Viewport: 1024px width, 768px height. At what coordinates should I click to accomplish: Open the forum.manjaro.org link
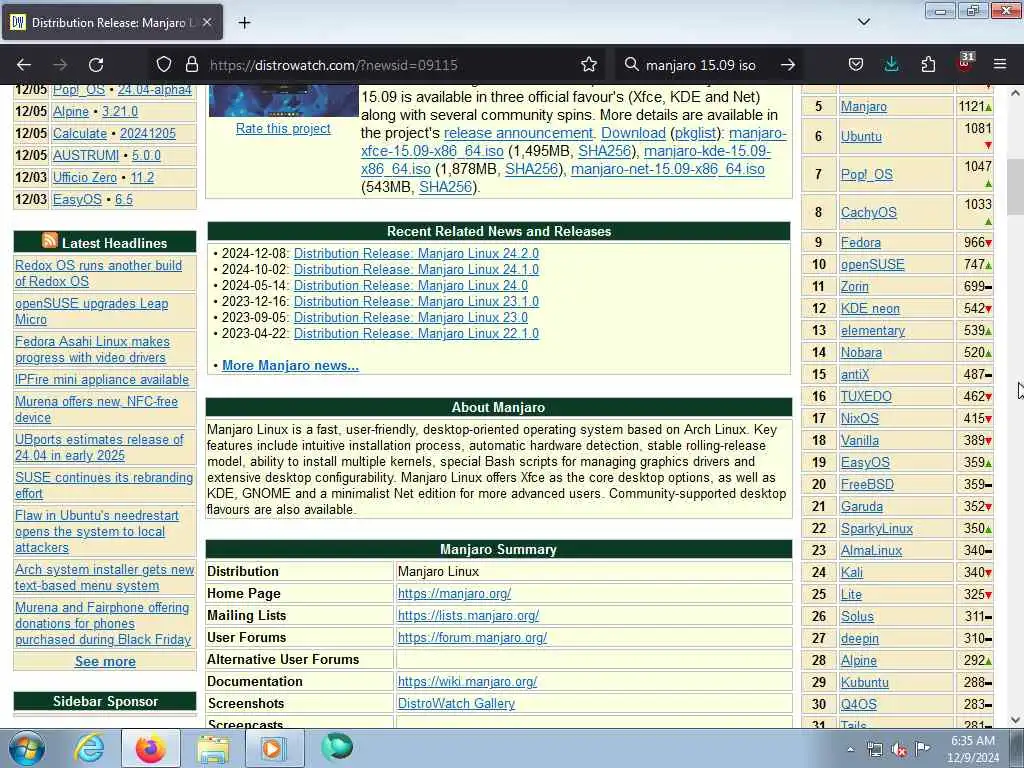pos(472,637)
